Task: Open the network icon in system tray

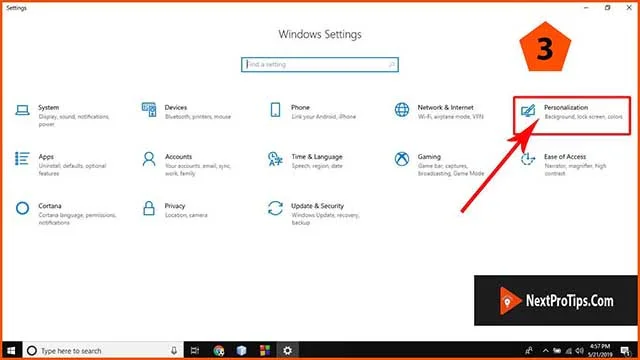Action: (569, 351)
